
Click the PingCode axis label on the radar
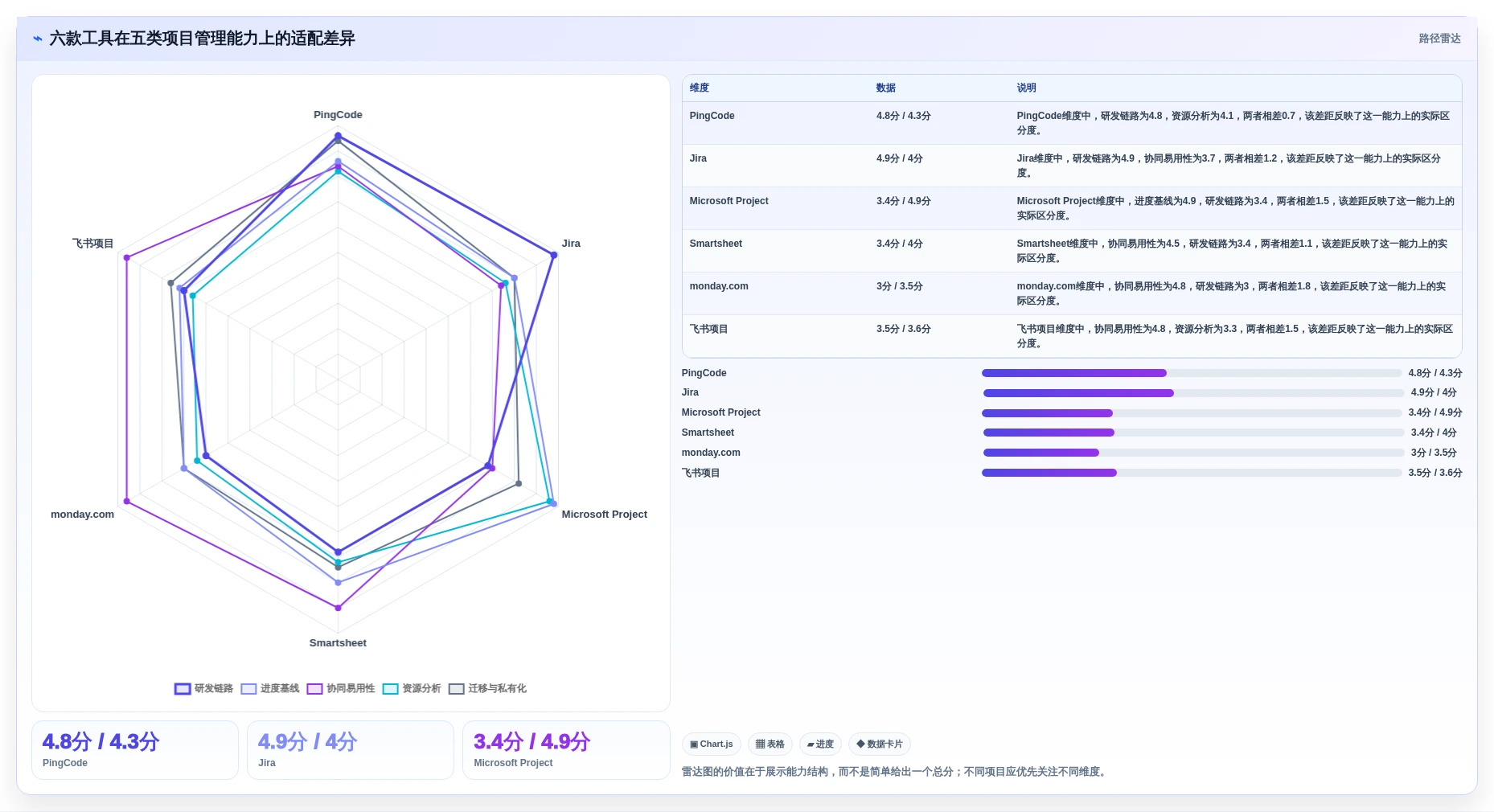pos(338,115)
